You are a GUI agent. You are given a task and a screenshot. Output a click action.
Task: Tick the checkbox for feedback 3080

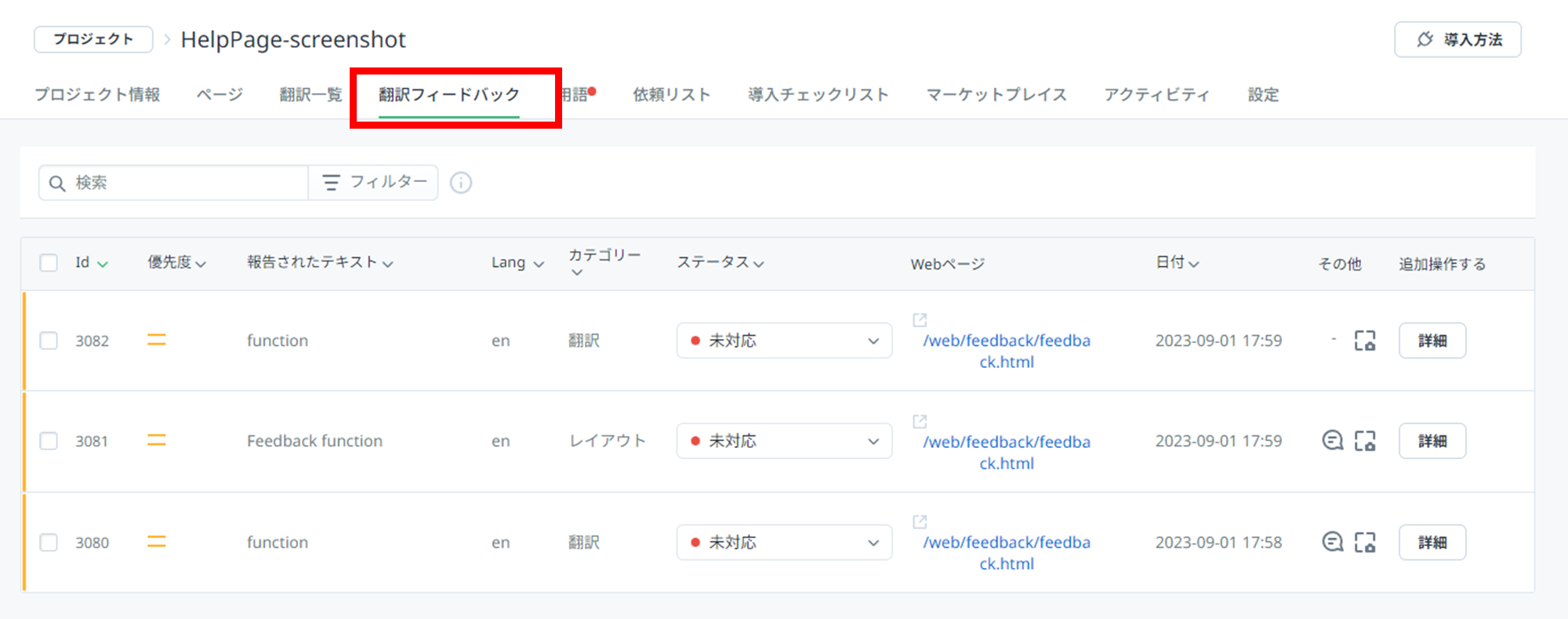point(49,542)
